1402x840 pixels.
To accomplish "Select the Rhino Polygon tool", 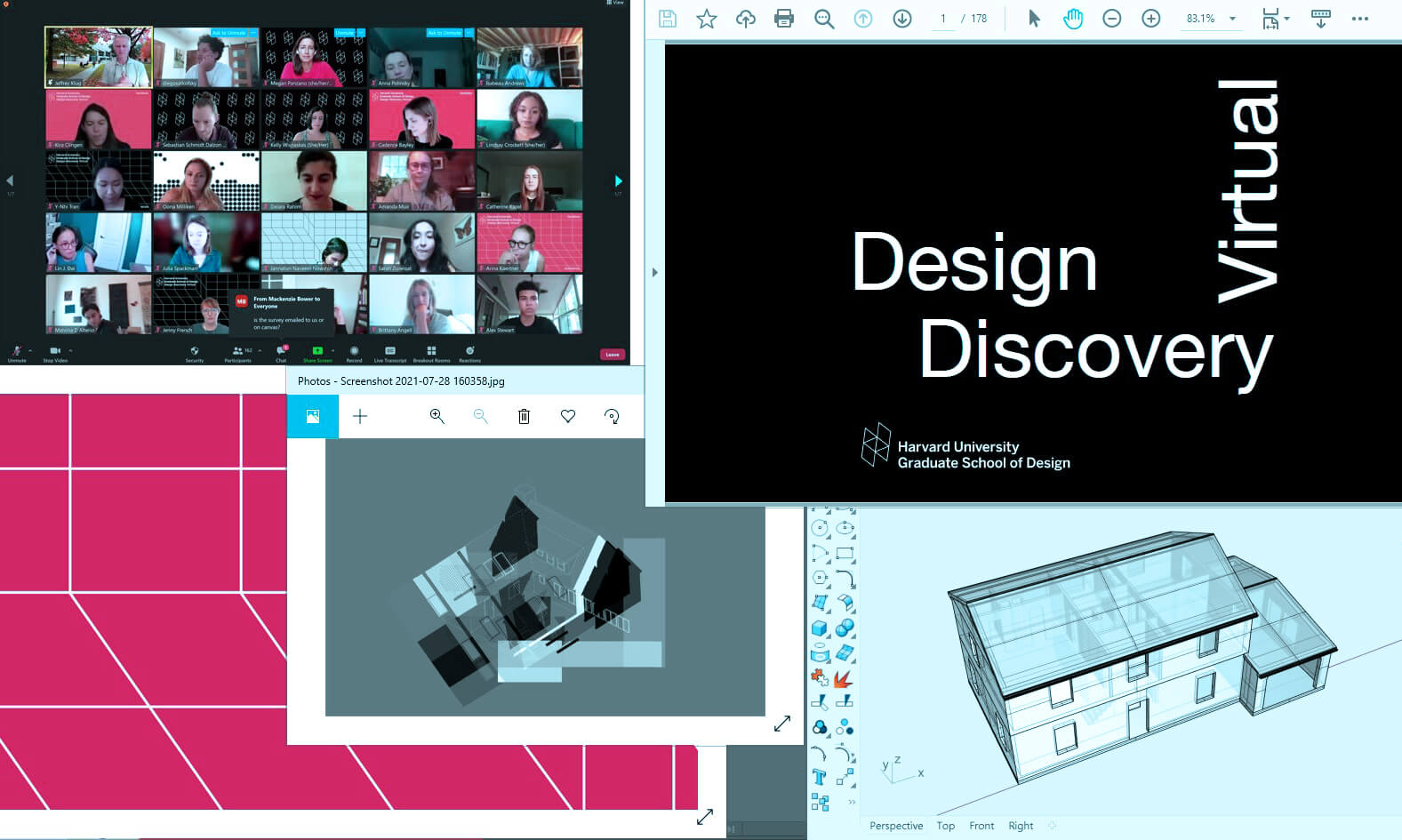I will [821, 578].
